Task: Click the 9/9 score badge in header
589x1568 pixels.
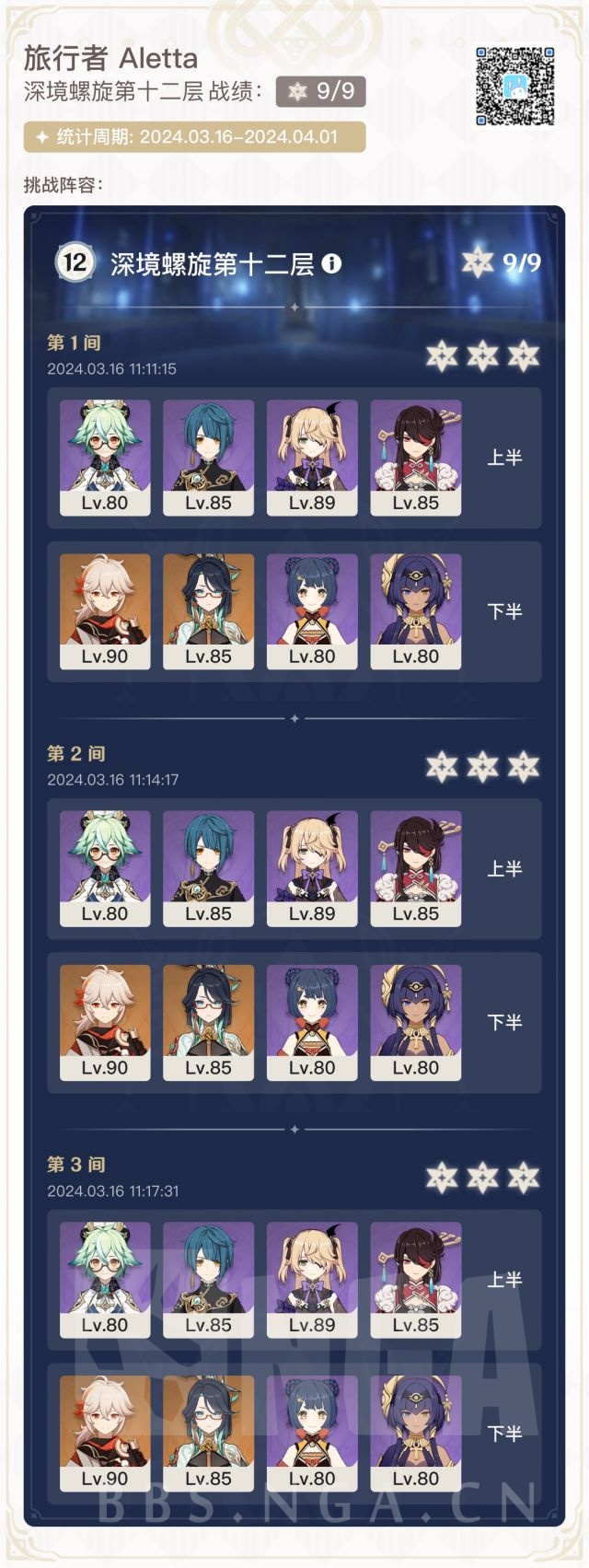Action: [x=321, y=91]
